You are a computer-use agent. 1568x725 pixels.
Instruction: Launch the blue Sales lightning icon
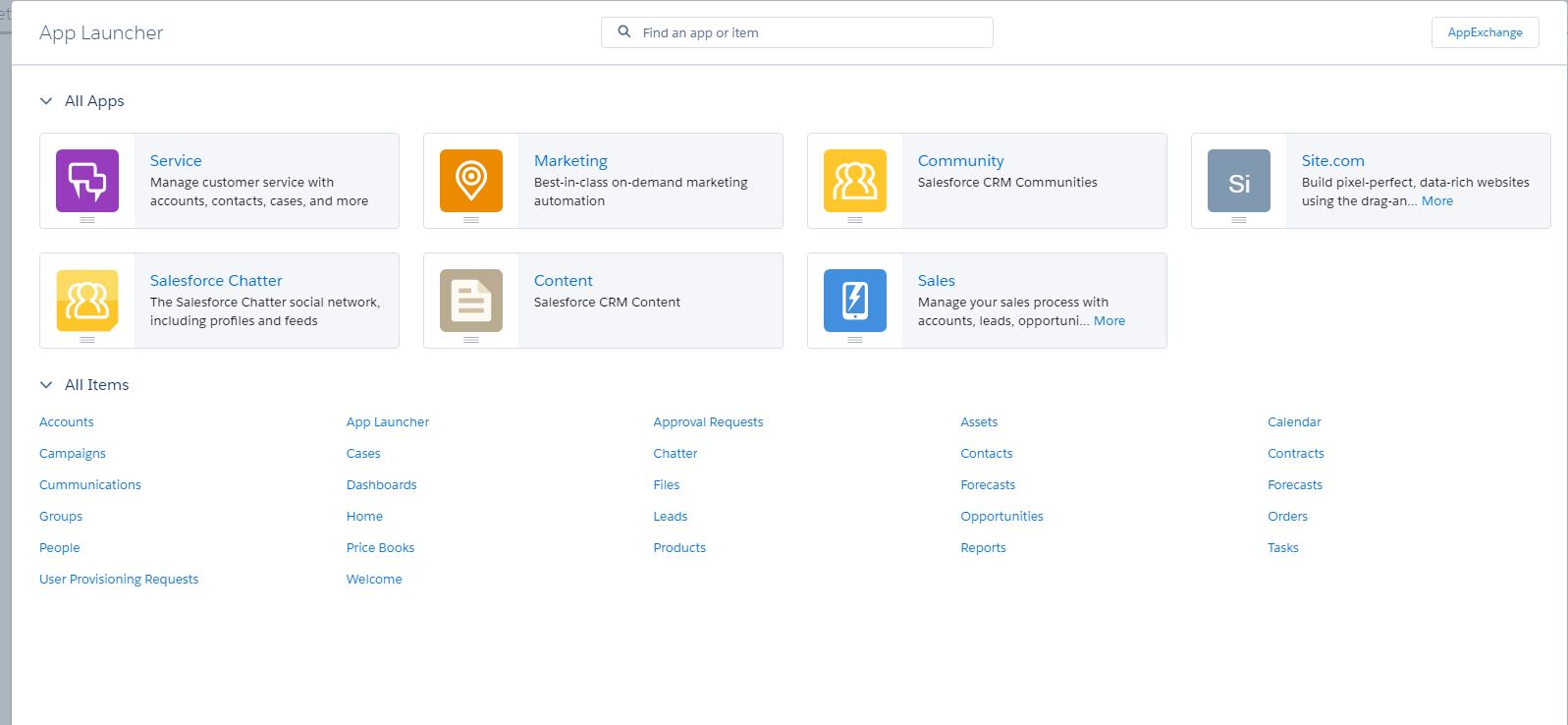(854, 301)
